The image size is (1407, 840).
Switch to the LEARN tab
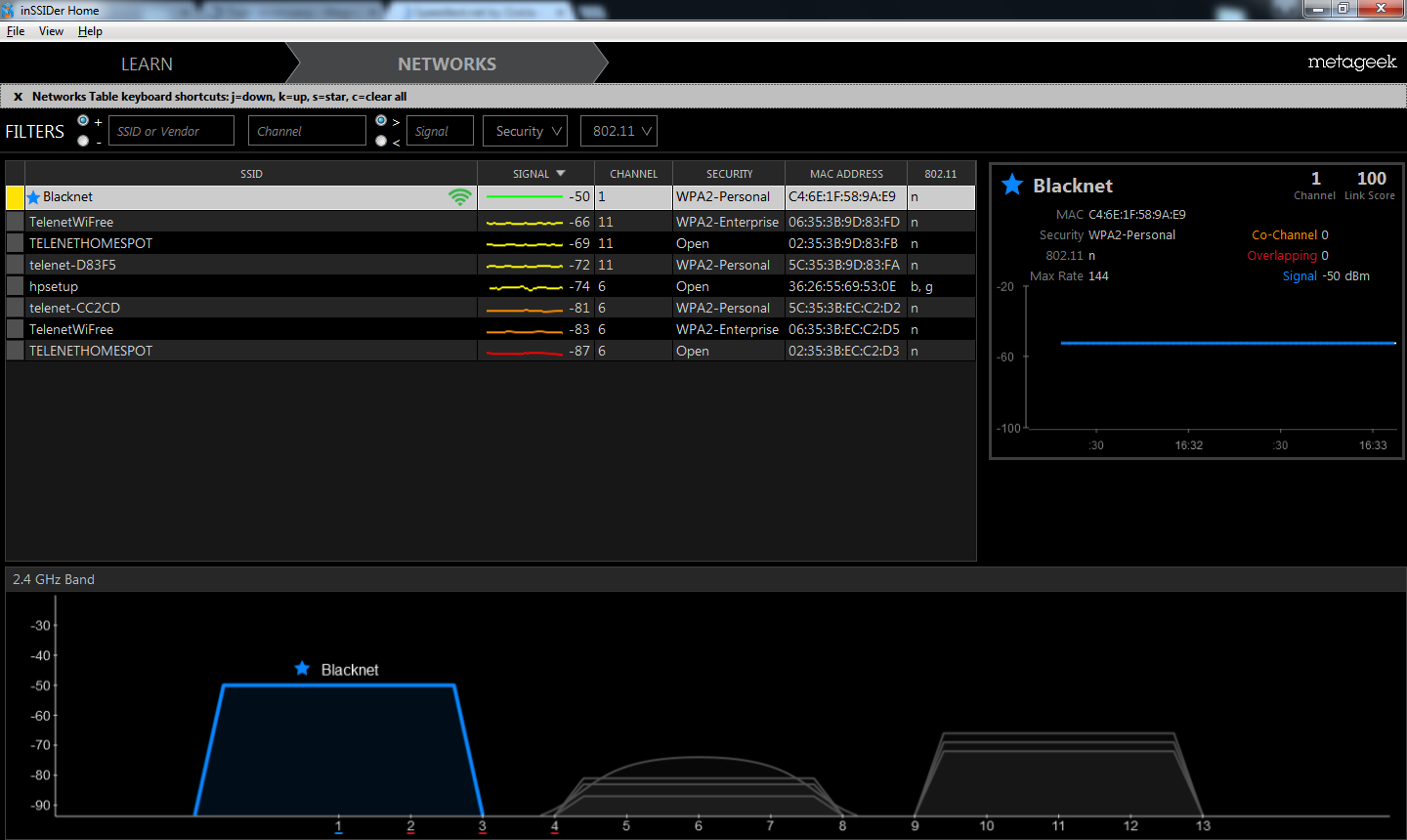147,63
